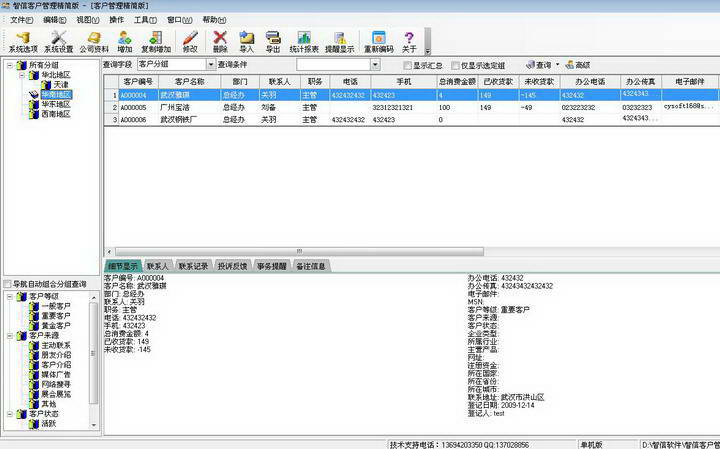The height and width of the screenshot is (449, 720).
Task: Click the 高级 (advanced) query icon
Action: click(x=578, y=65)
